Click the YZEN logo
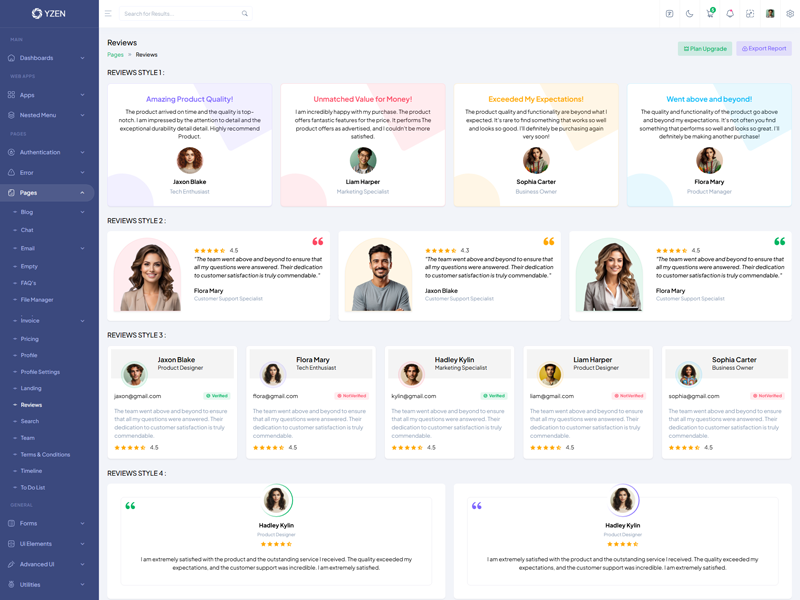 point(48,14)
